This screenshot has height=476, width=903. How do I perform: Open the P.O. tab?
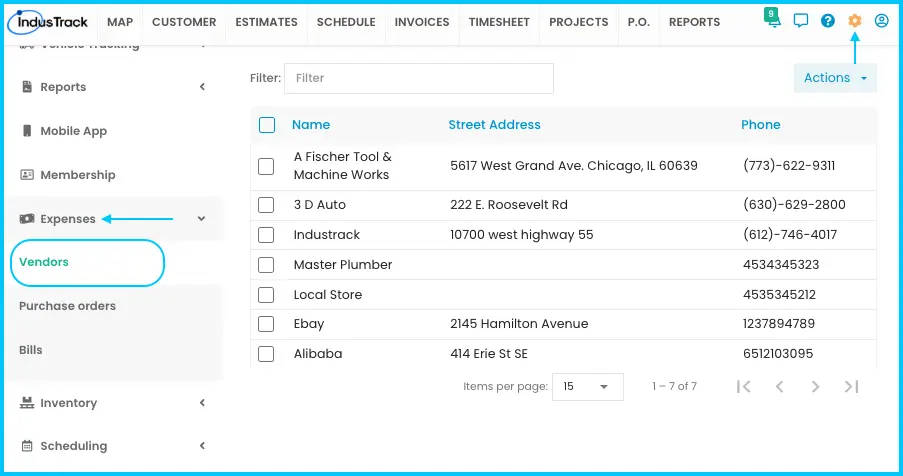point(639,22)
